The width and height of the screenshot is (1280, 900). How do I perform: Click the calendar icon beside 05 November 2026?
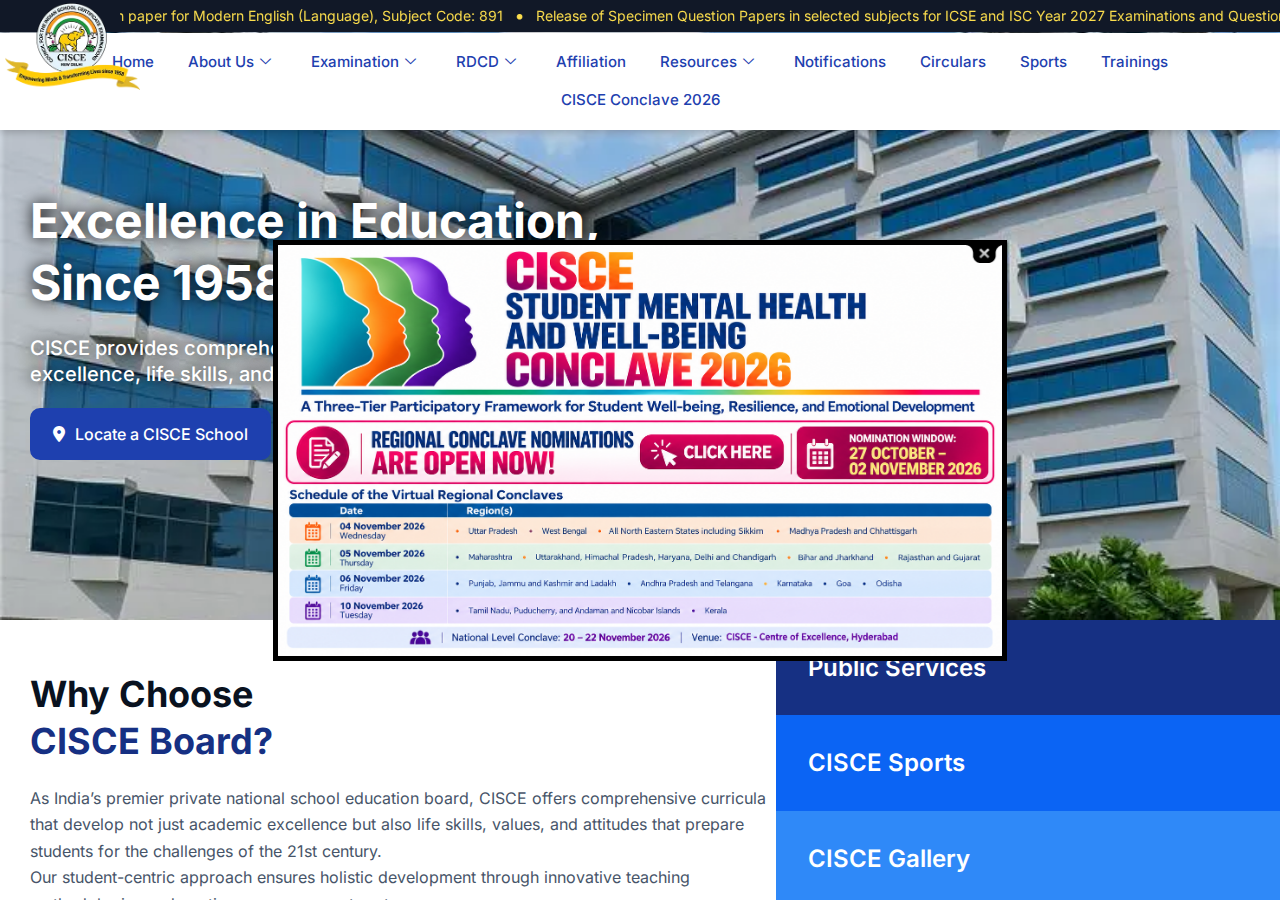pyautogui.click(x=313, y=558)
